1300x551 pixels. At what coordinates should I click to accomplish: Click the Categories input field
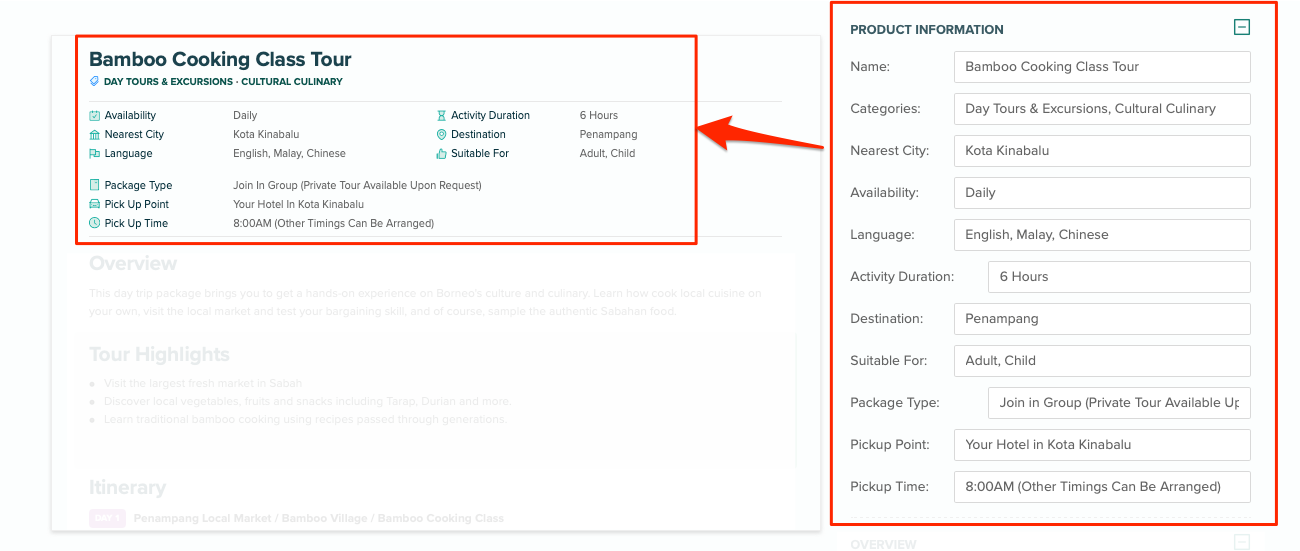(x=1102, y=109)
